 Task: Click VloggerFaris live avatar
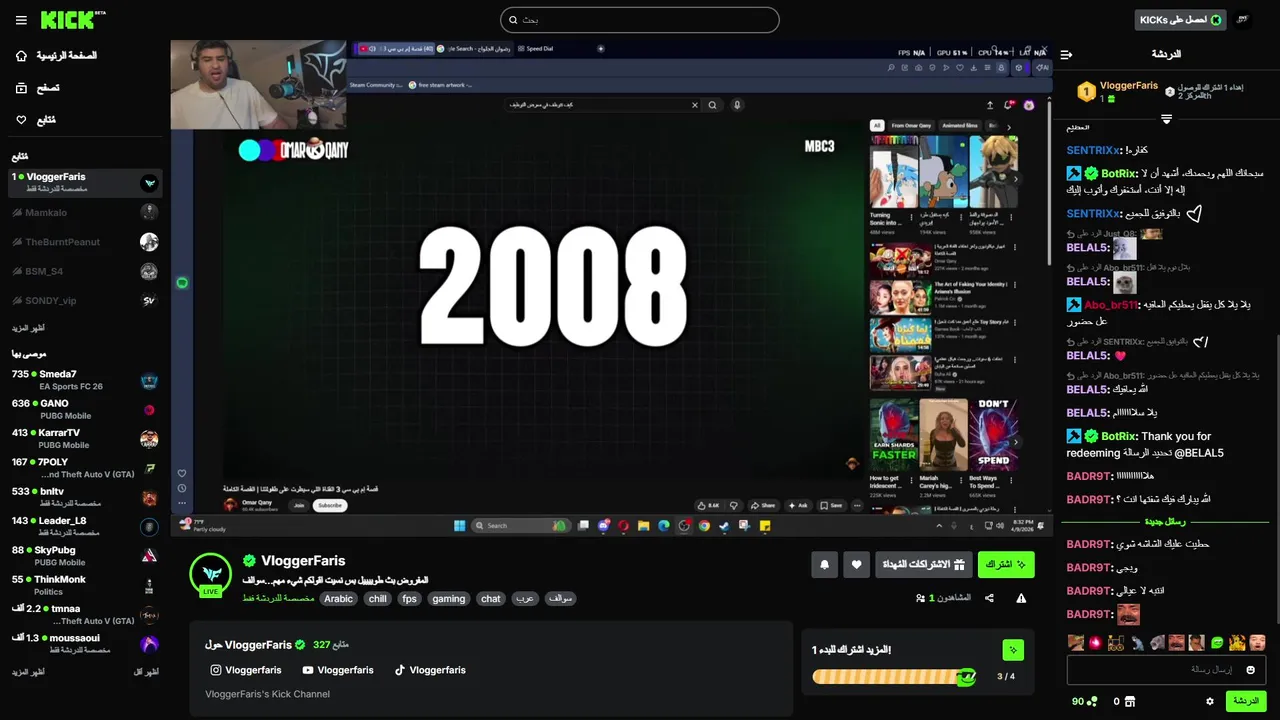(211, 574)
